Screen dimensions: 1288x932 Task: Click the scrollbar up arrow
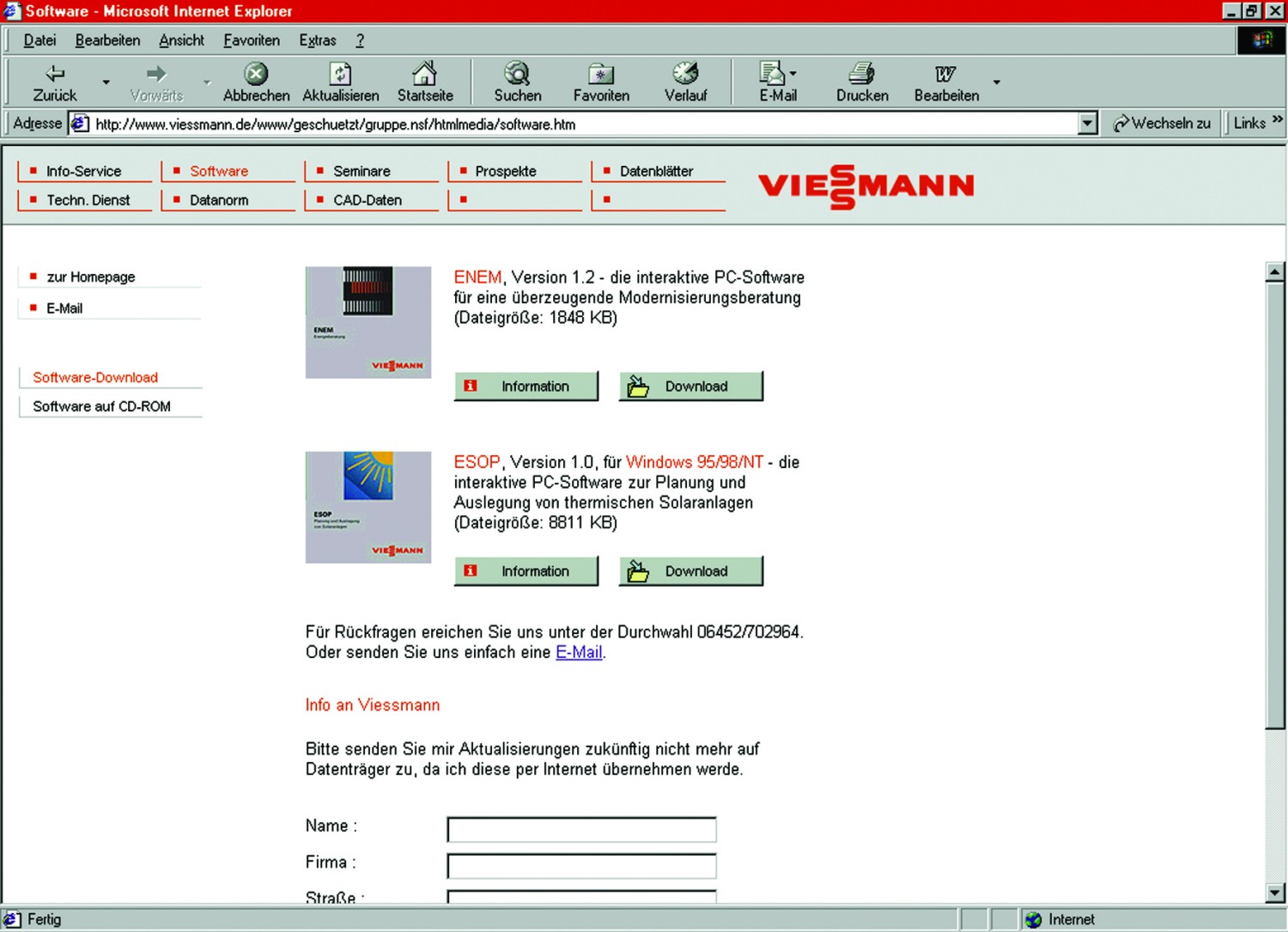coord(1275,272)
